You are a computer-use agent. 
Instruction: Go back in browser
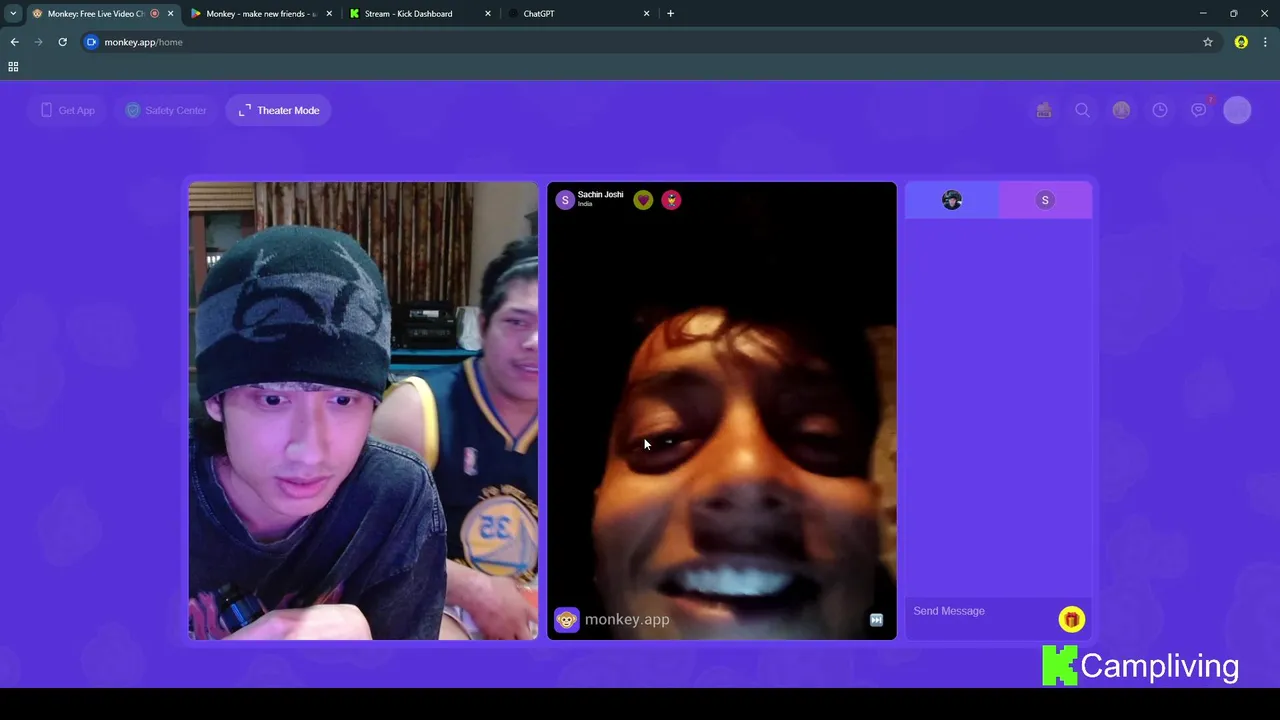(14, 42)
